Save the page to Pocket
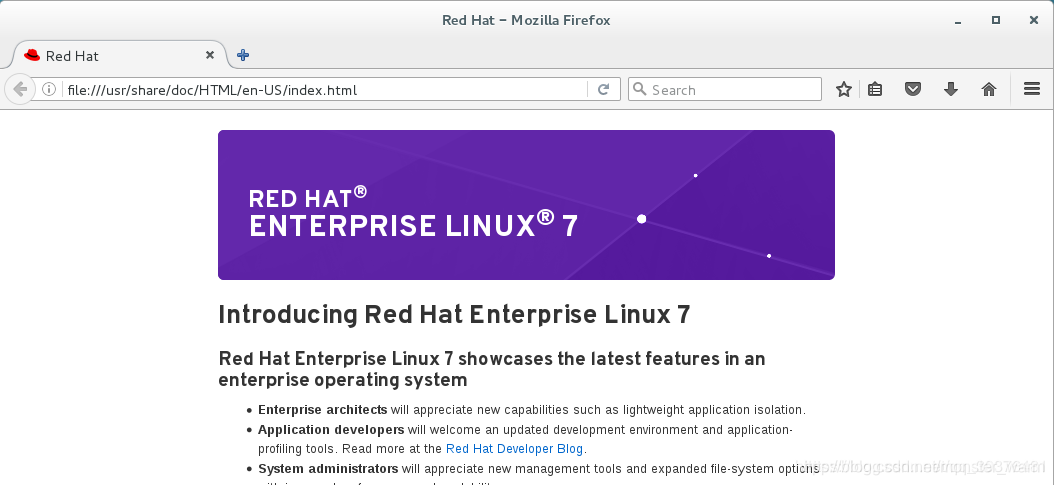 (912, 89)
